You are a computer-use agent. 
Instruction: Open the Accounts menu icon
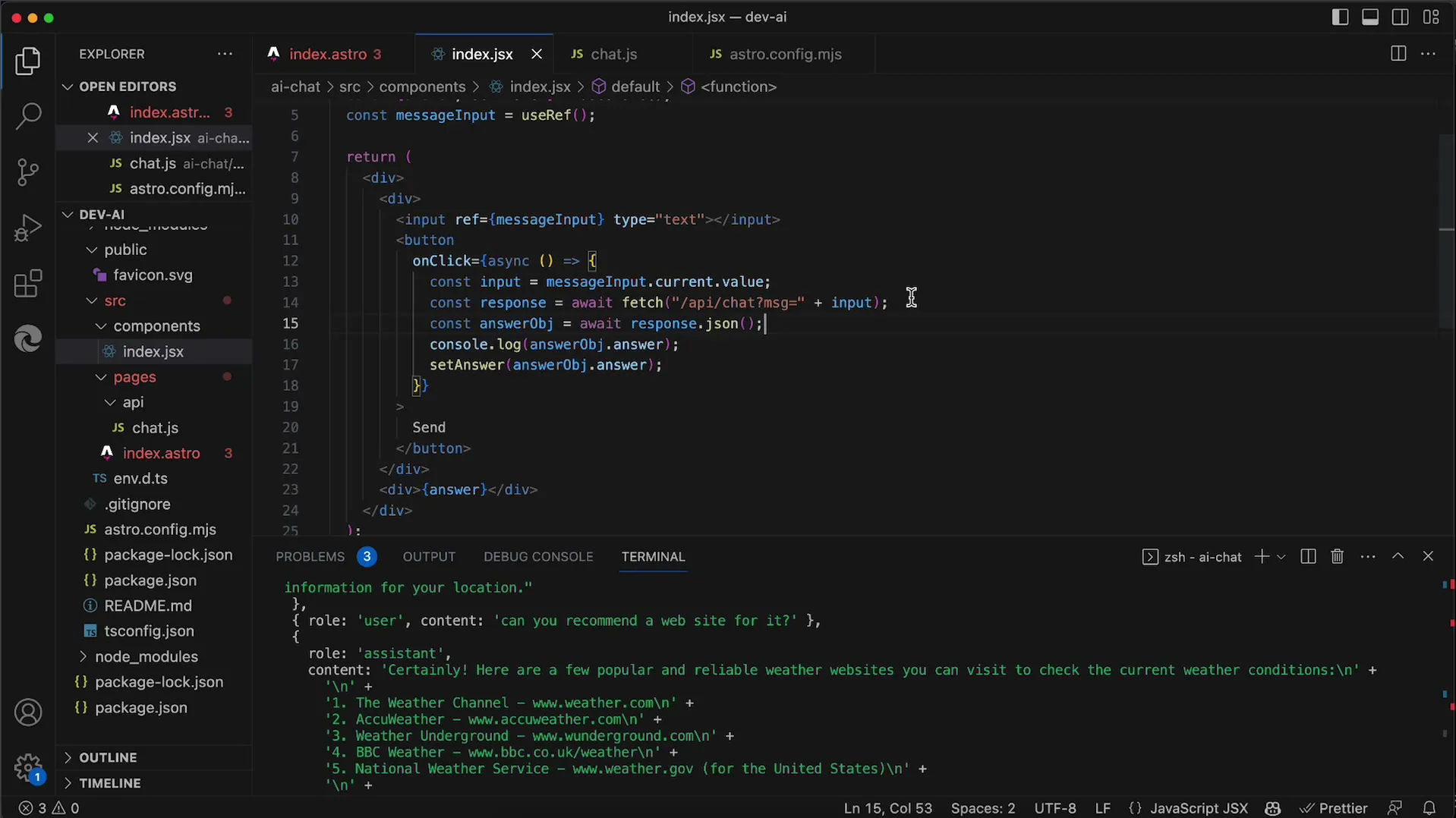pos(28,713)
